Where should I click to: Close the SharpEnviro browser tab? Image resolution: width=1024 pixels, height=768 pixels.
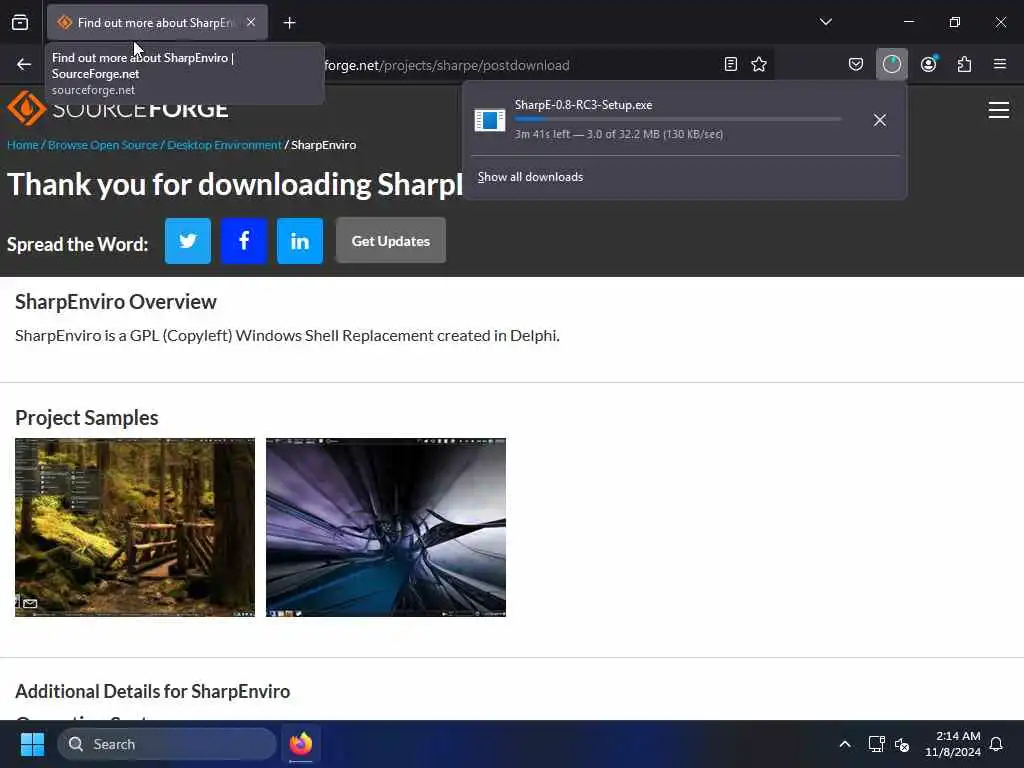coord(251,22)
